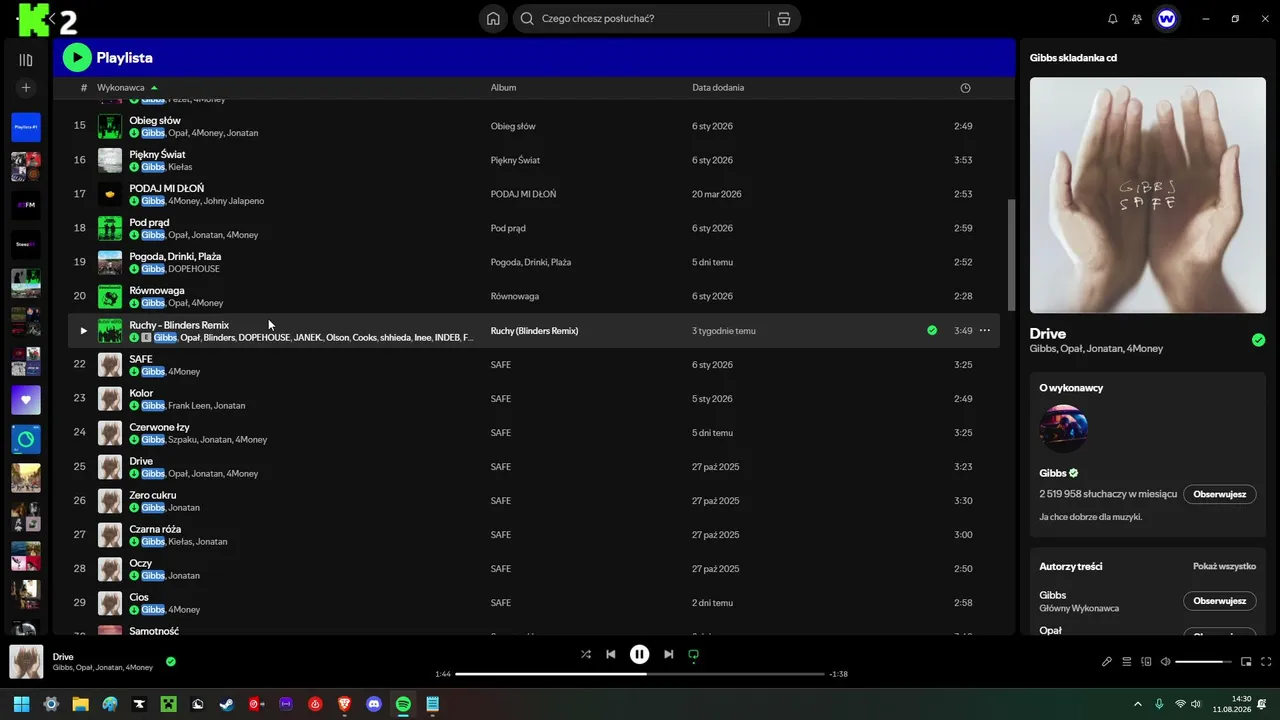Pause the current song

(639, 654)
